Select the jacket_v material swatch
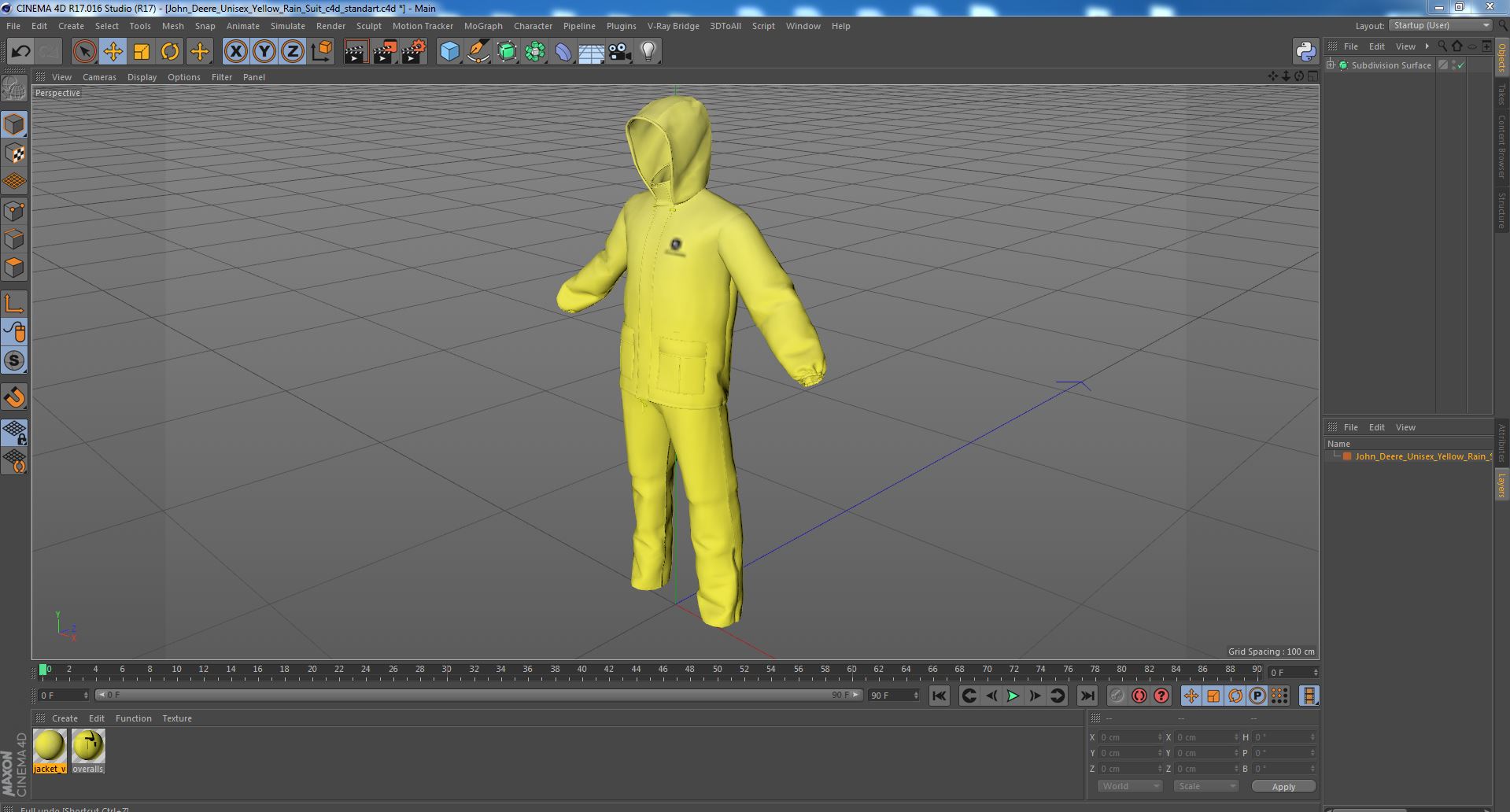Image resolution: width=1510 pixels, height=812 pixels. (50, 751)
